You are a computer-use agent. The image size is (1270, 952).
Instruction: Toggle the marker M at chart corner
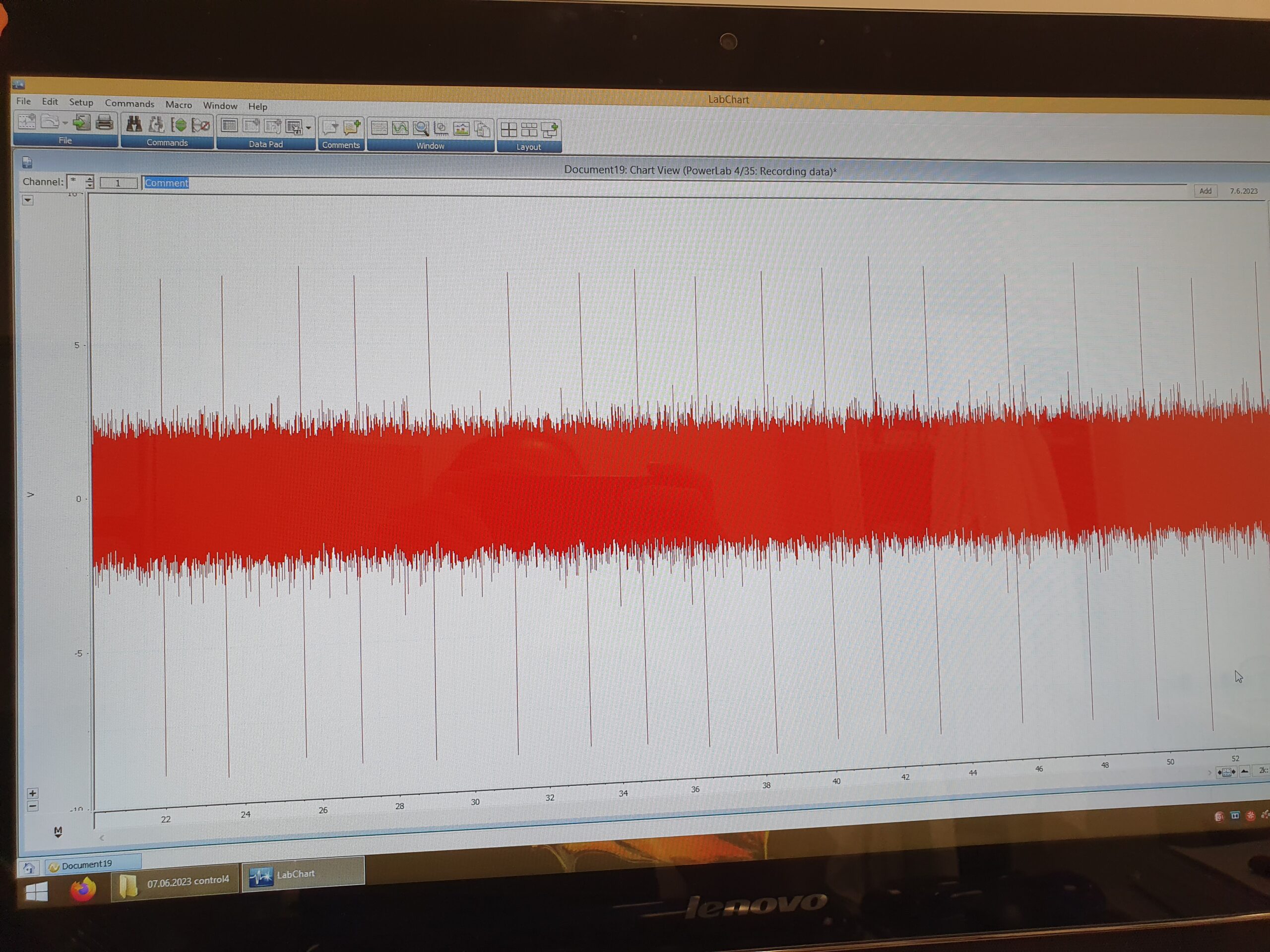[58, 832]
